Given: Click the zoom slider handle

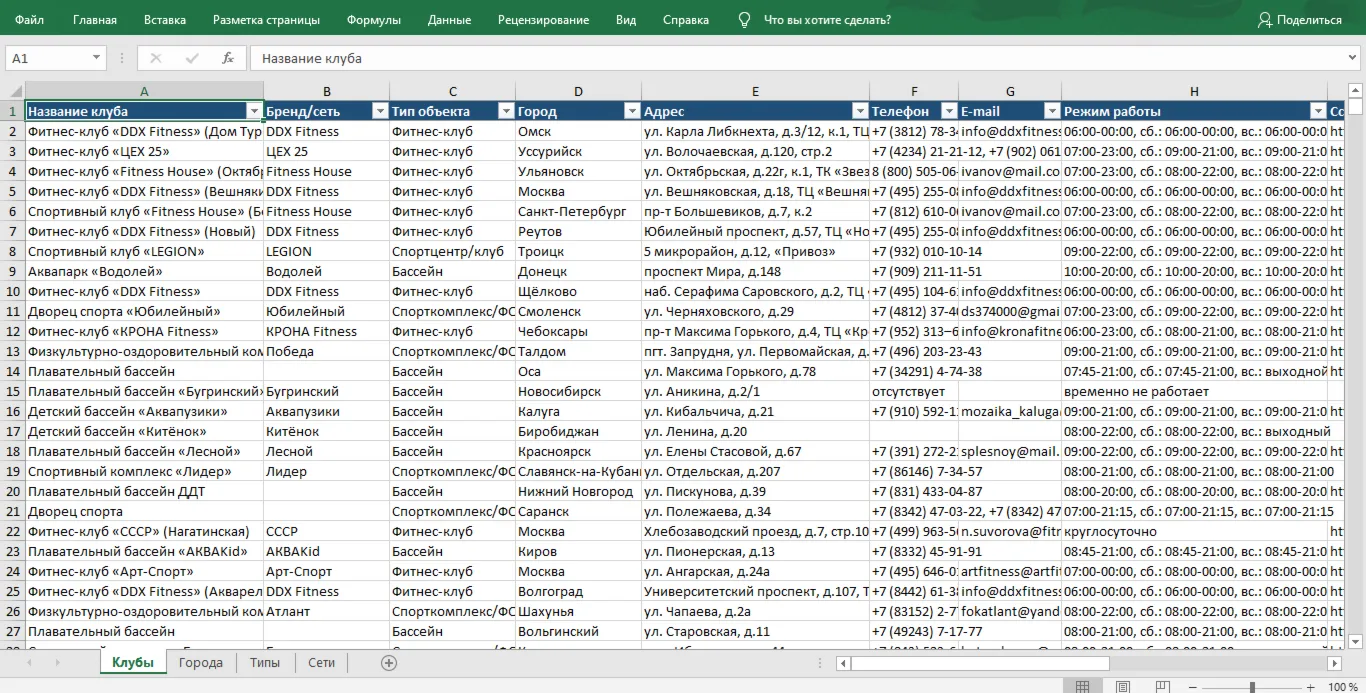Looking at the screenshot, I should tap(1252, 687).
